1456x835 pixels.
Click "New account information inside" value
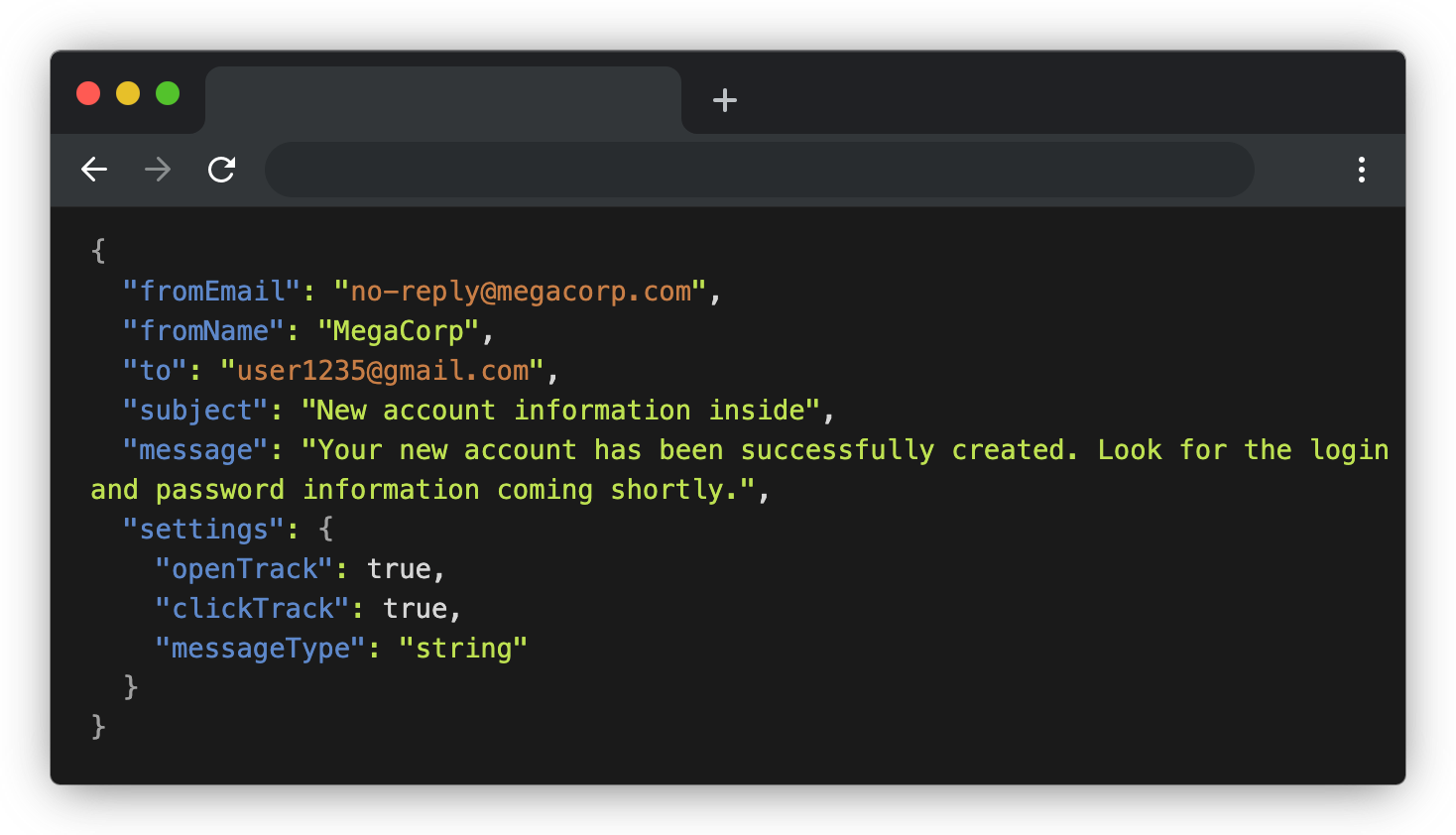561,411
